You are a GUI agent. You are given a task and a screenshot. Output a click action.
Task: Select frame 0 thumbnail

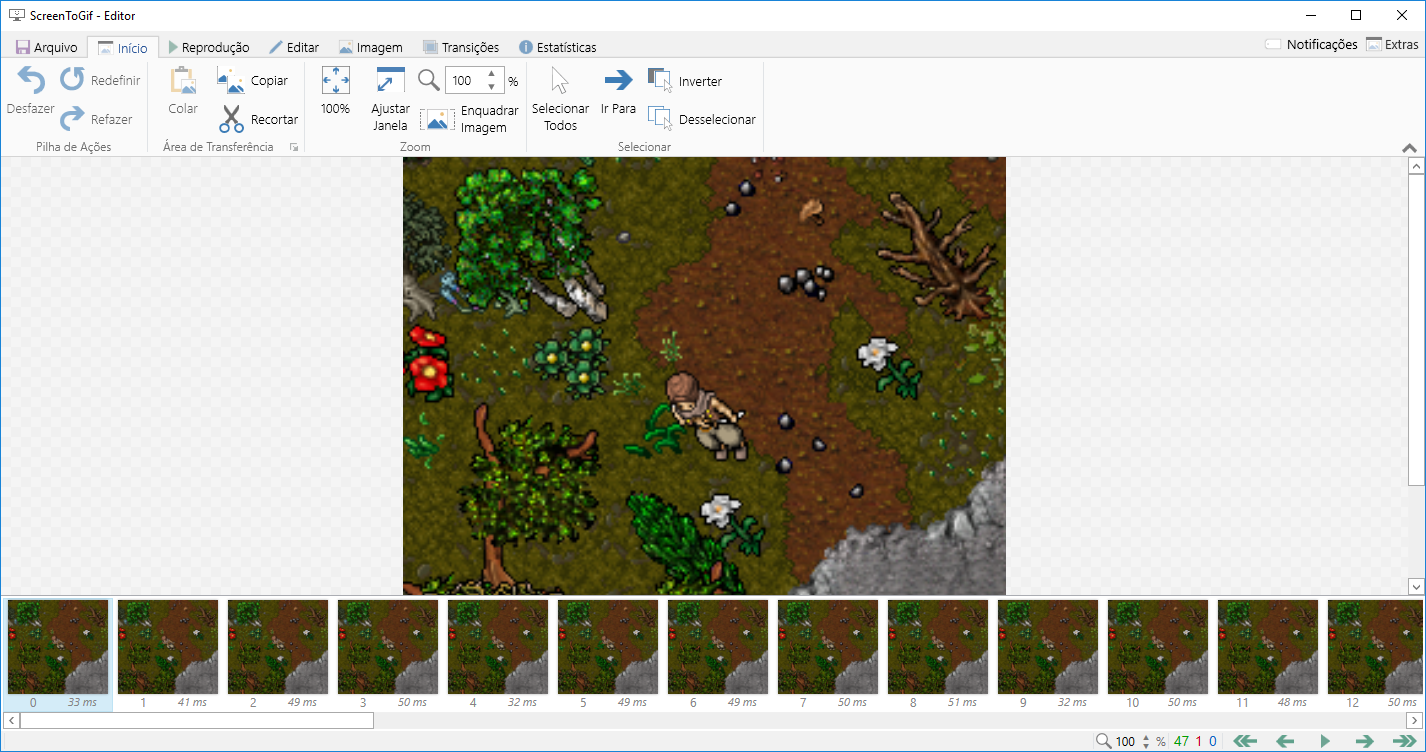point(58,647)
